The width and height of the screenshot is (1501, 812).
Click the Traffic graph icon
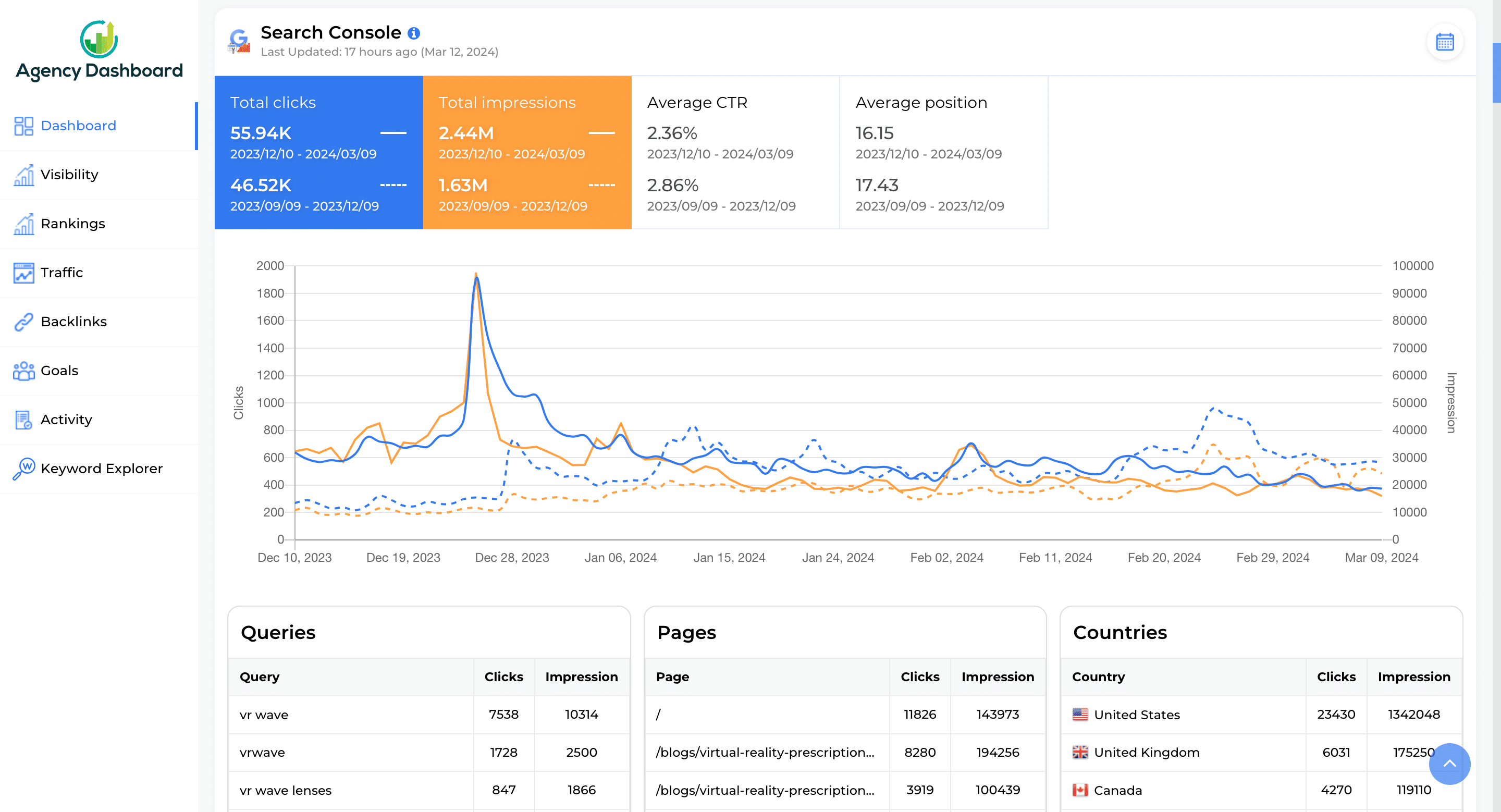[x=24, y=273]
